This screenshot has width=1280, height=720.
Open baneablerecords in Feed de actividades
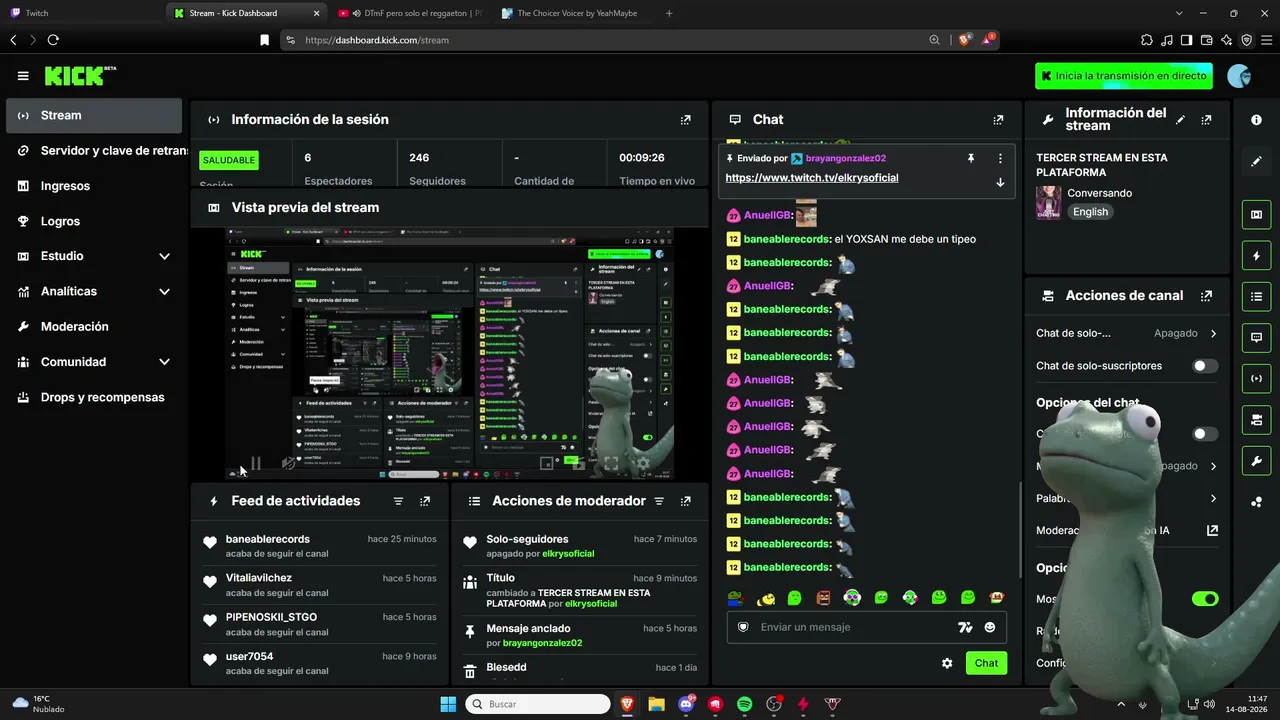[x=268, y=539]
